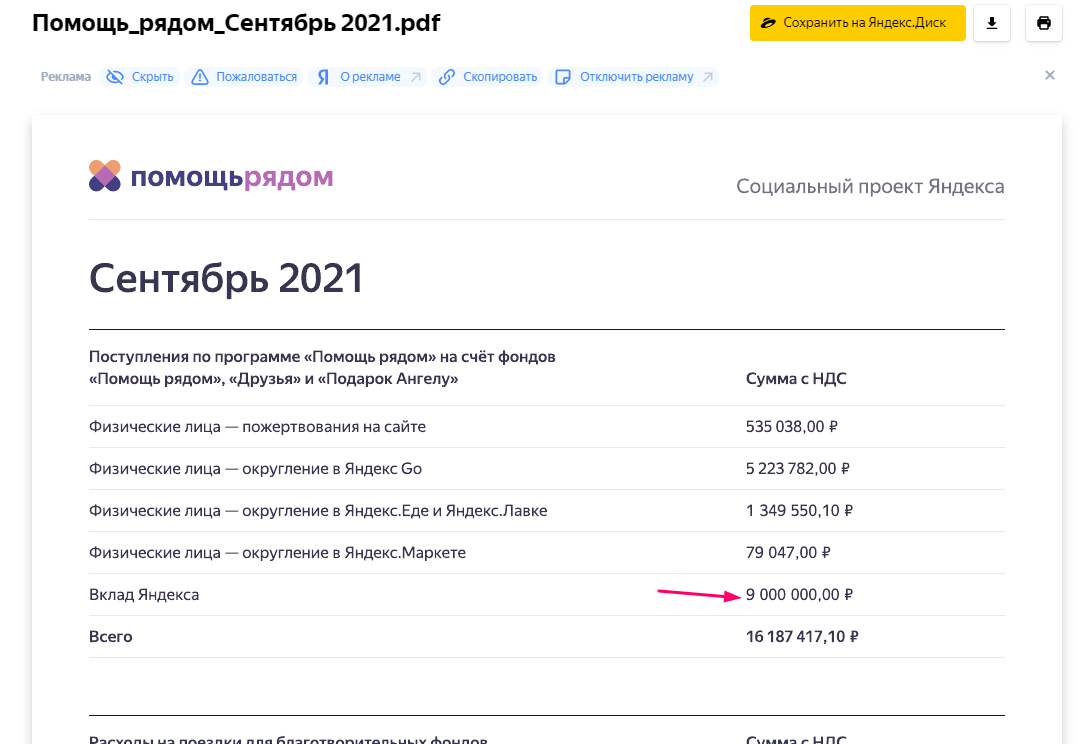The width and height of the screenshot is (1088, 744).
Task: Click the Yandex Я icon
Action: click(x=323, y=77)
